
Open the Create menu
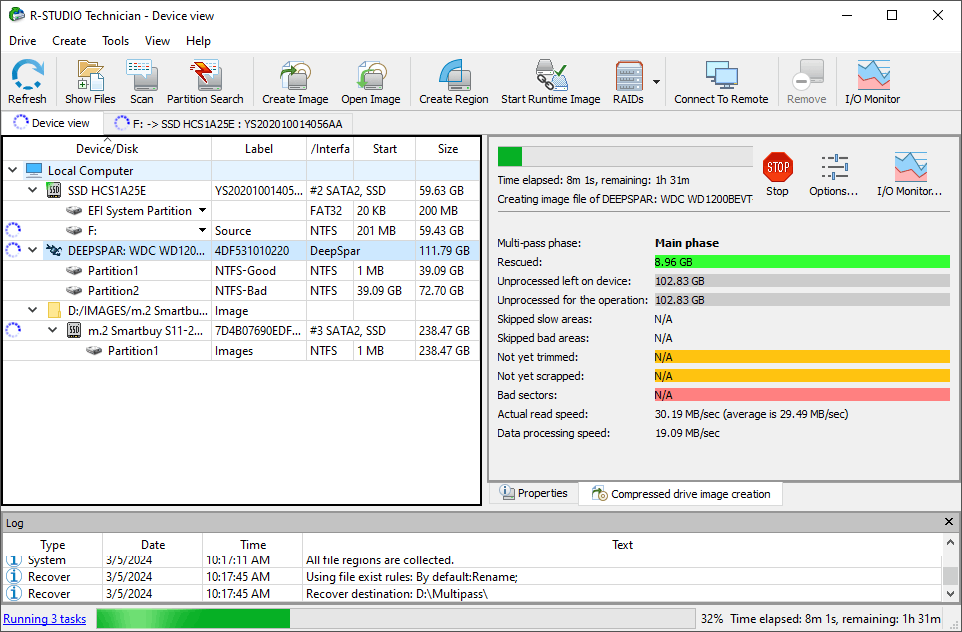(x=69, y=40)
